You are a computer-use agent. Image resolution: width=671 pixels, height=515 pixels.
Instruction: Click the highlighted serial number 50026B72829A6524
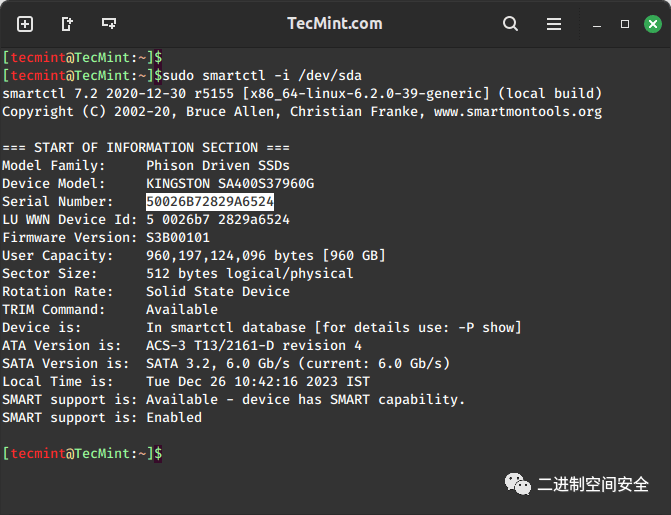click(x=210, y=202)
